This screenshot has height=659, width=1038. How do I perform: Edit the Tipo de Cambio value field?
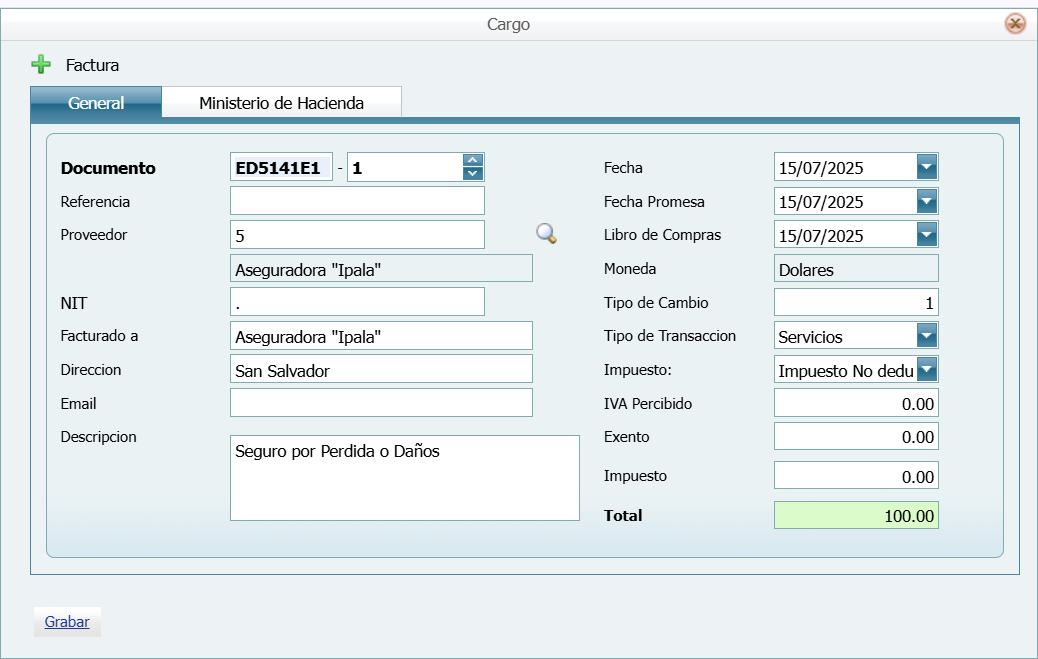coord(856,302)
